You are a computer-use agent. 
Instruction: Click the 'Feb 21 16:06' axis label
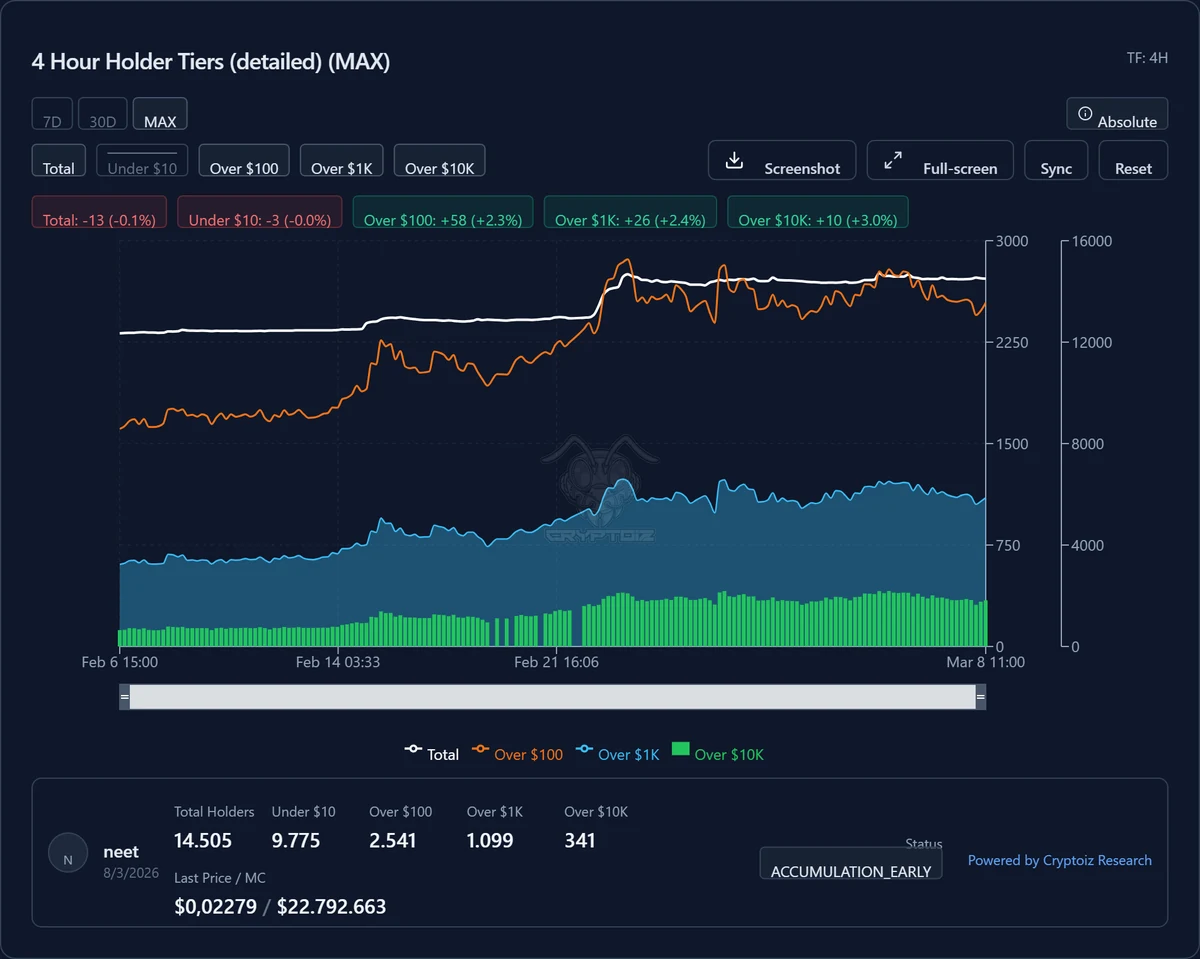coord(556,662)
